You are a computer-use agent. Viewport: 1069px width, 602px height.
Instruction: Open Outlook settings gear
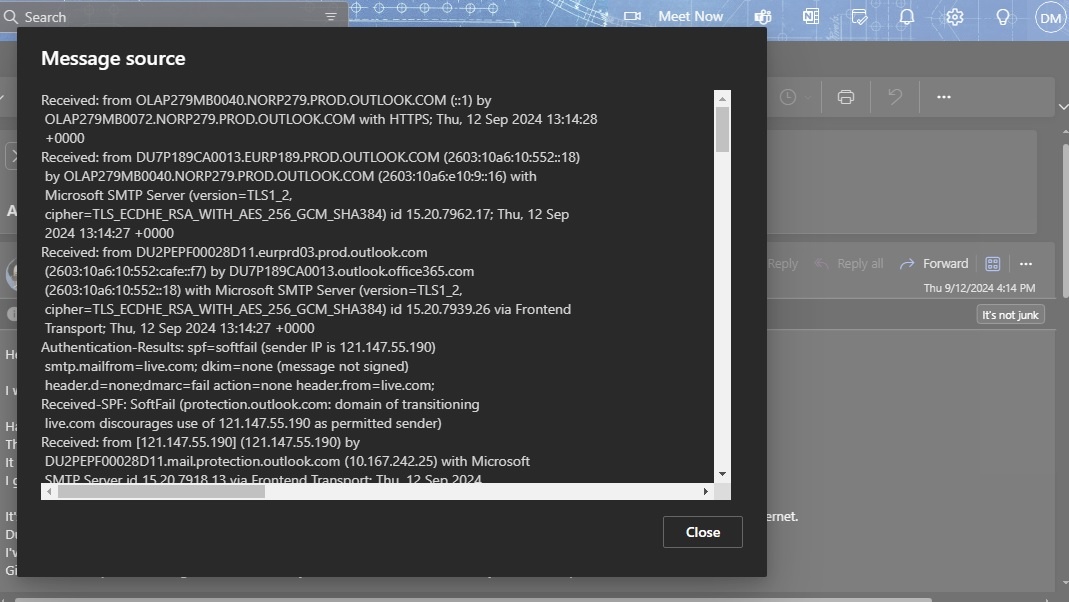[954, 16]
